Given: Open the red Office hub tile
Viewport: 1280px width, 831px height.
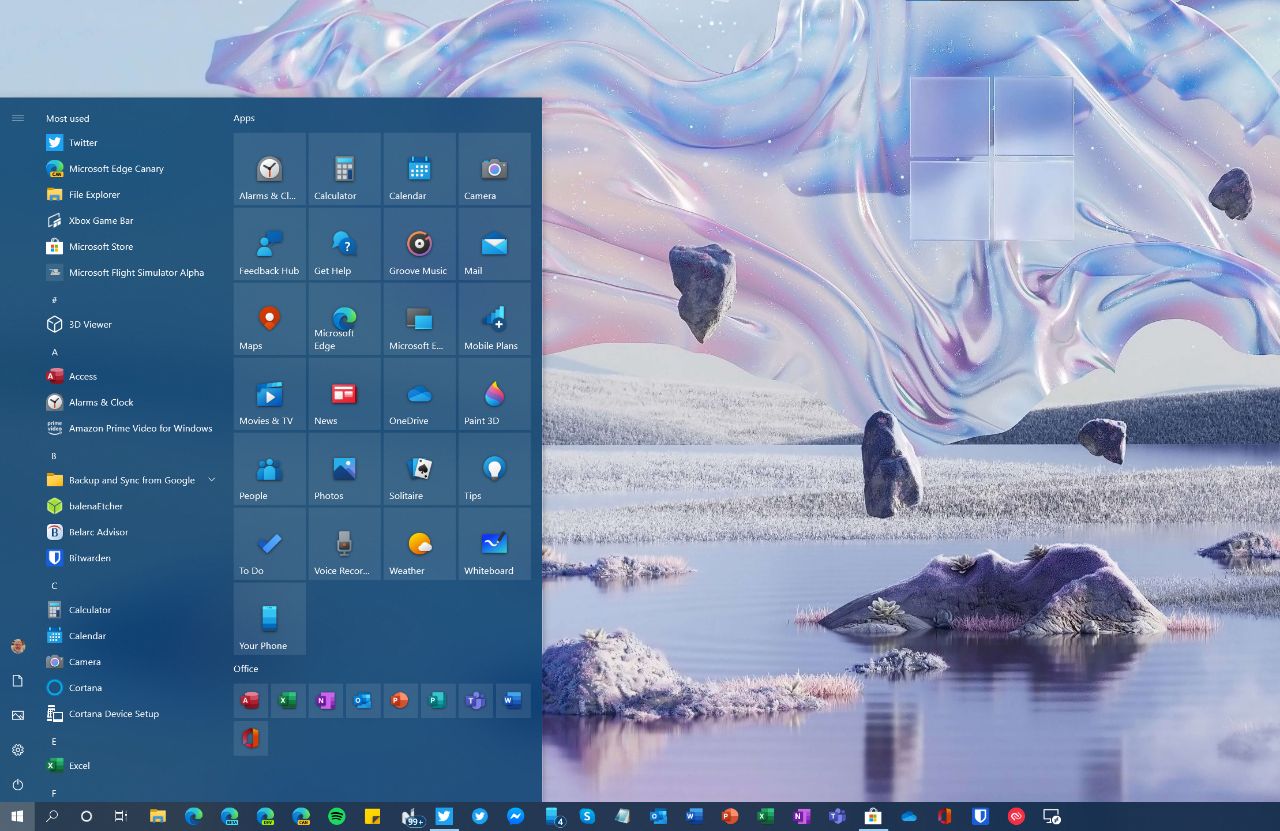Looking at the screenshot, I should point(250,738).
